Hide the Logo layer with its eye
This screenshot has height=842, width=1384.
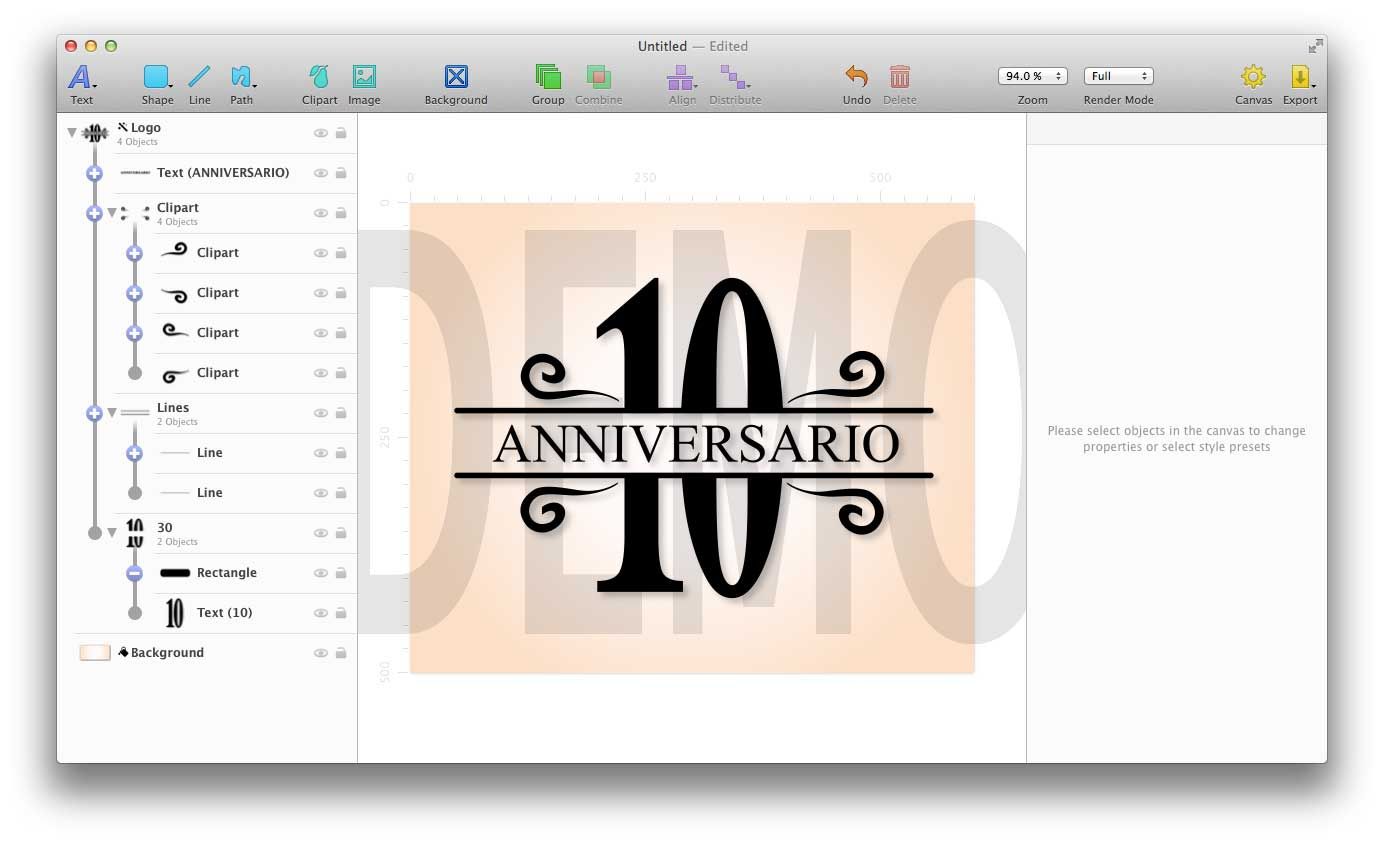pyautogui.click(x=321, y=133)
